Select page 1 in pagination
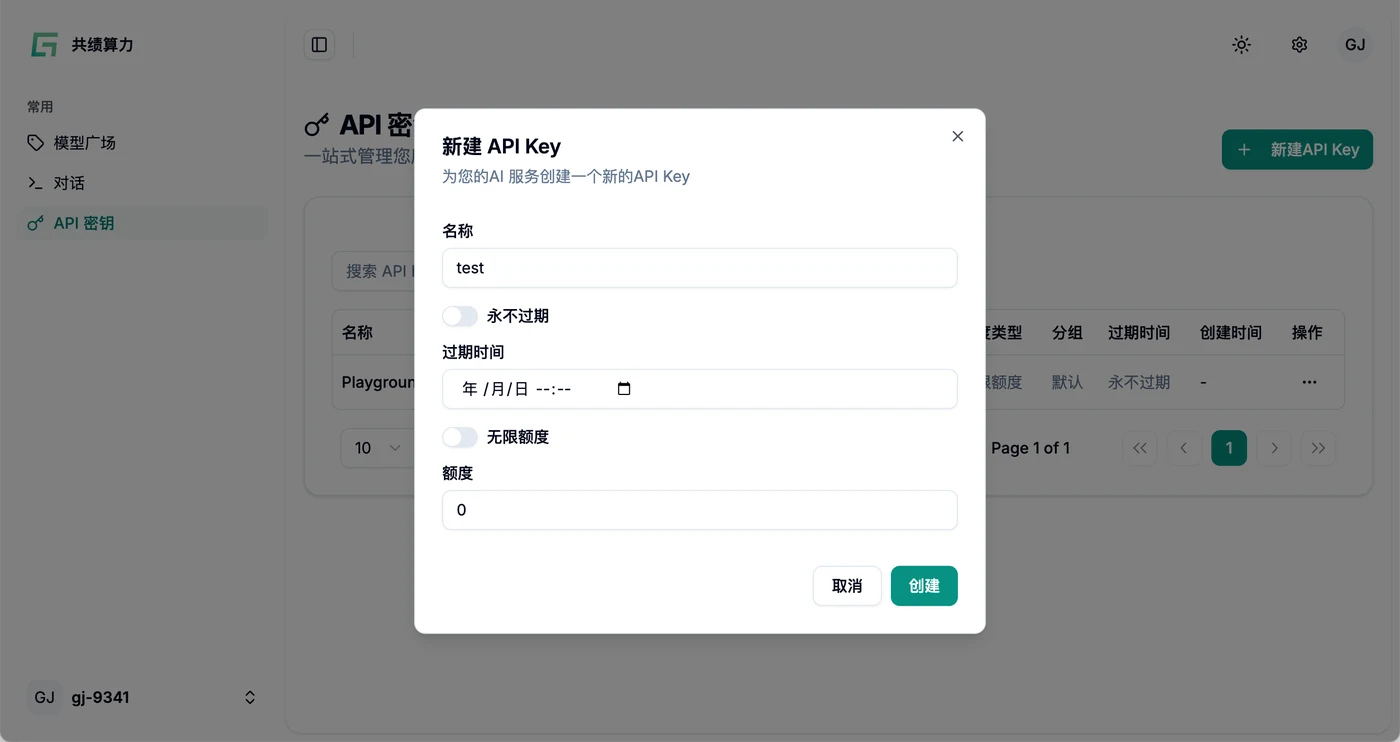1400x742 pixels. pyautogui.click(x=1229, y=448)
